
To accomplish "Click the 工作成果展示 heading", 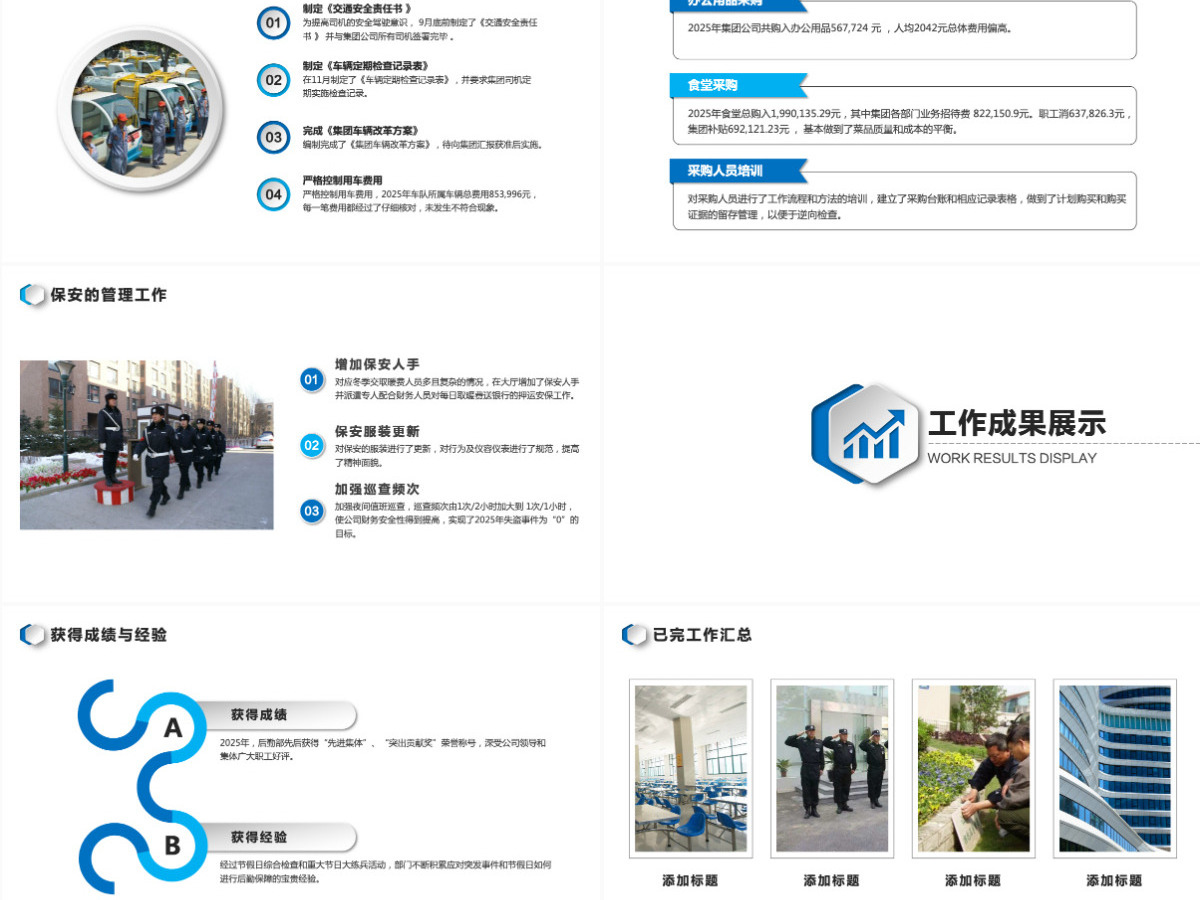I will click(x=1017, y=424).
